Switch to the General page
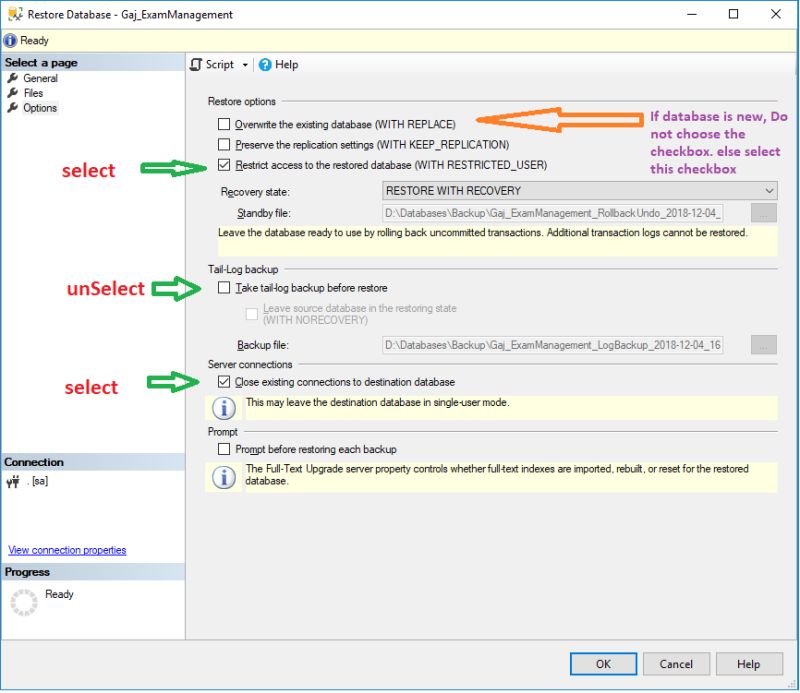This screenshot has height=693, width=800. [39, 77]
